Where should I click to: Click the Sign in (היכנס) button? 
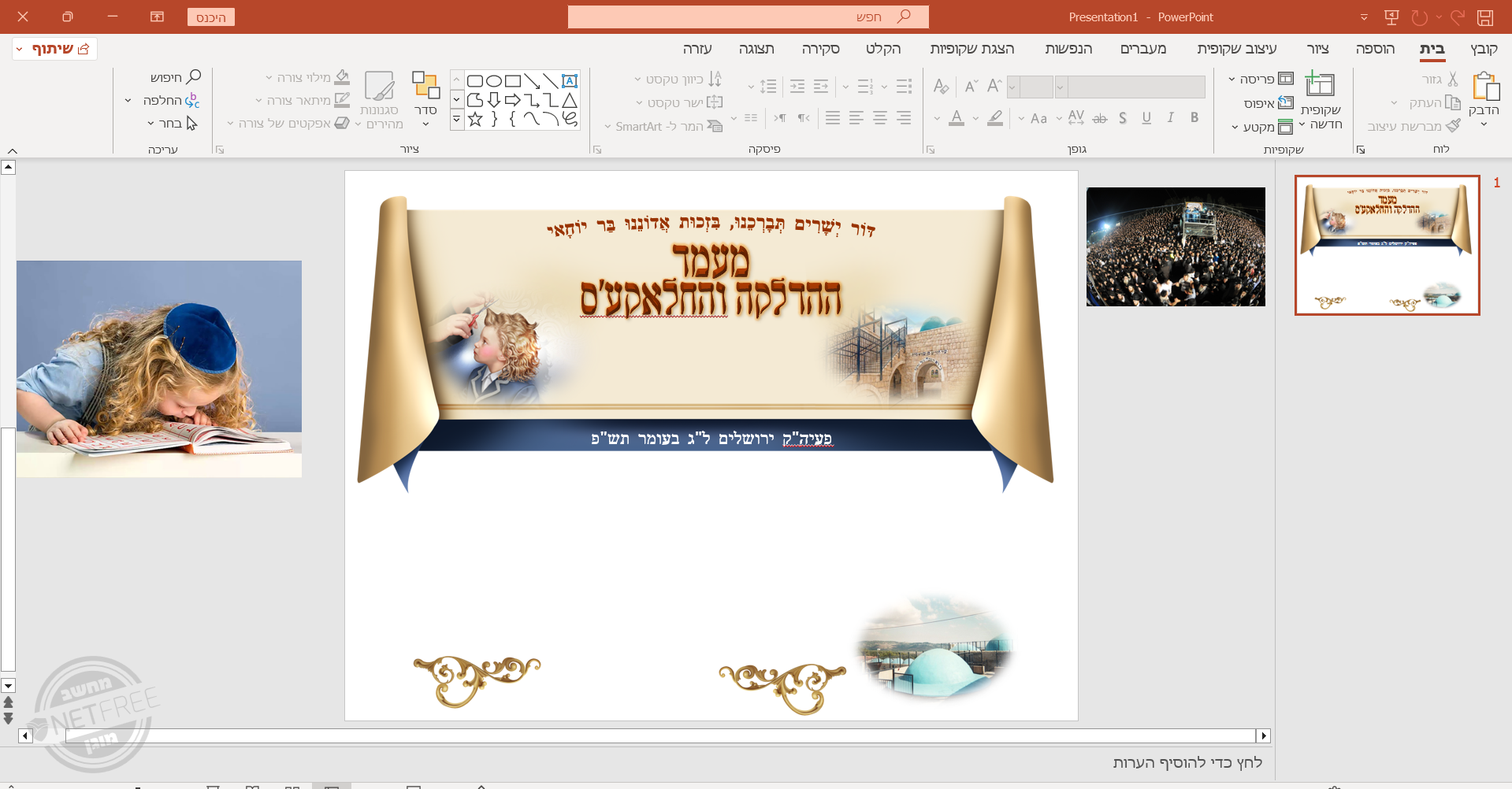(211, 17)
